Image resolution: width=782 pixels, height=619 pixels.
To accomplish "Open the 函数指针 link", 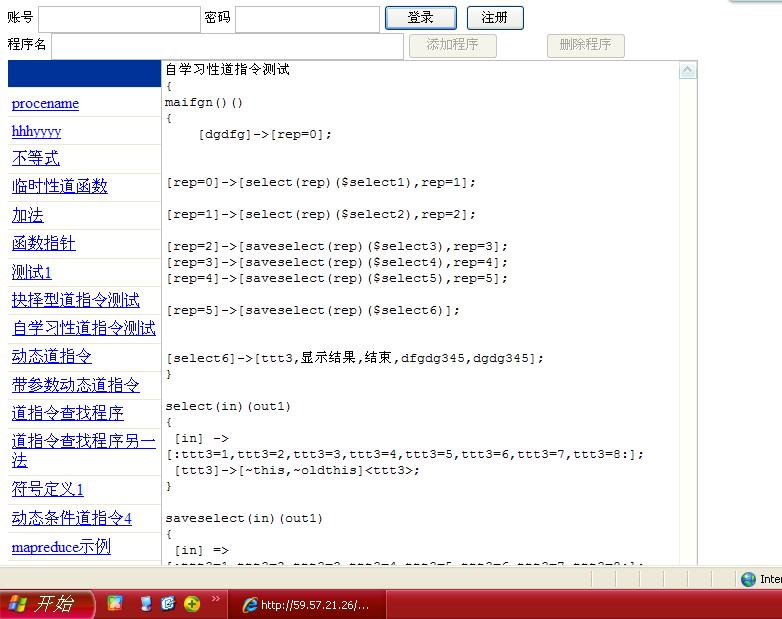I will click(44, 243).
